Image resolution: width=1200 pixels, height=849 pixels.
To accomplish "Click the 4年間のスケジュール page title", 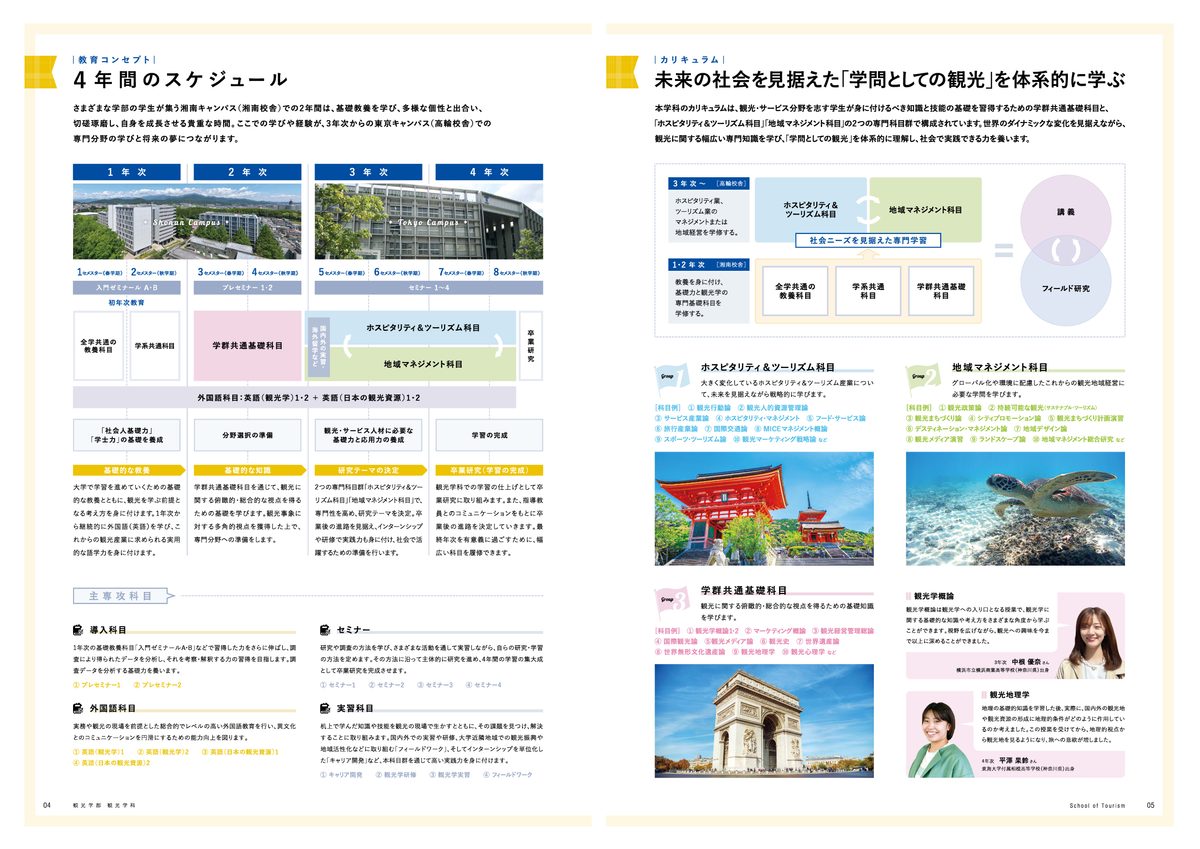I will point(181,80).
